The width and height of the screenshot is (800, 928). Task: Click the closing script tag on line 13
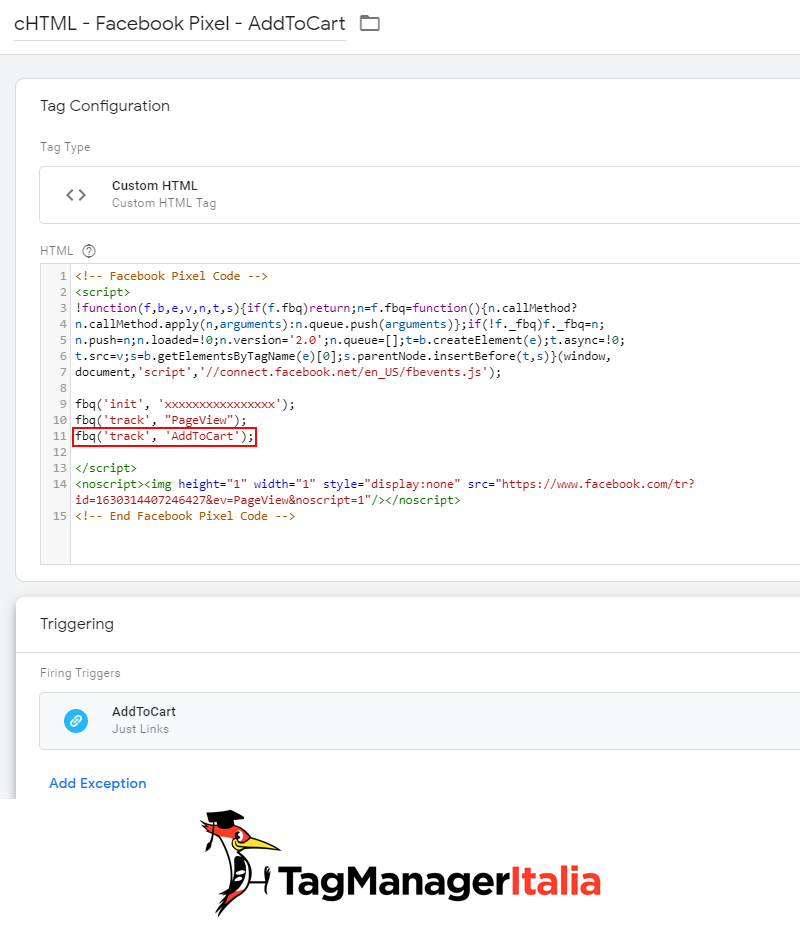click(106, 468)
